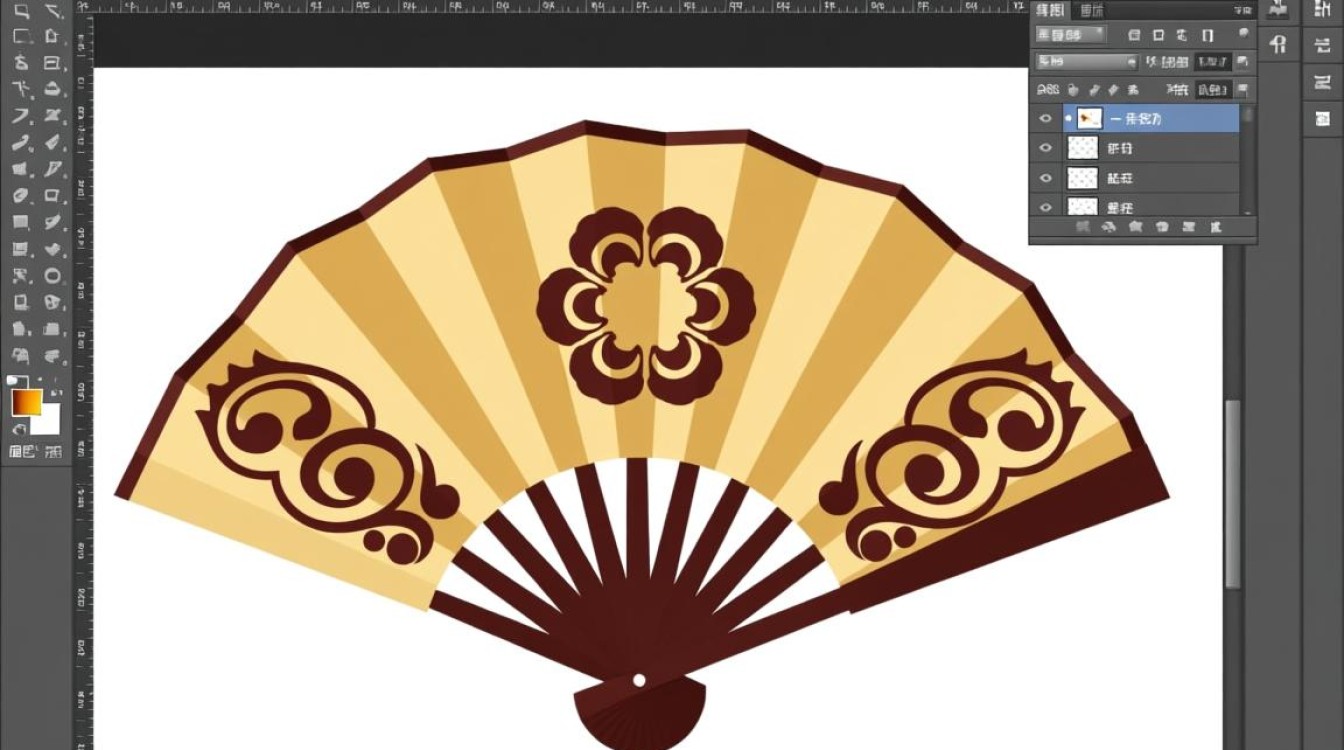Open the blend mode dropdown in layers panel
The height and width of the screenshot is (750, 1344).
1087,62
